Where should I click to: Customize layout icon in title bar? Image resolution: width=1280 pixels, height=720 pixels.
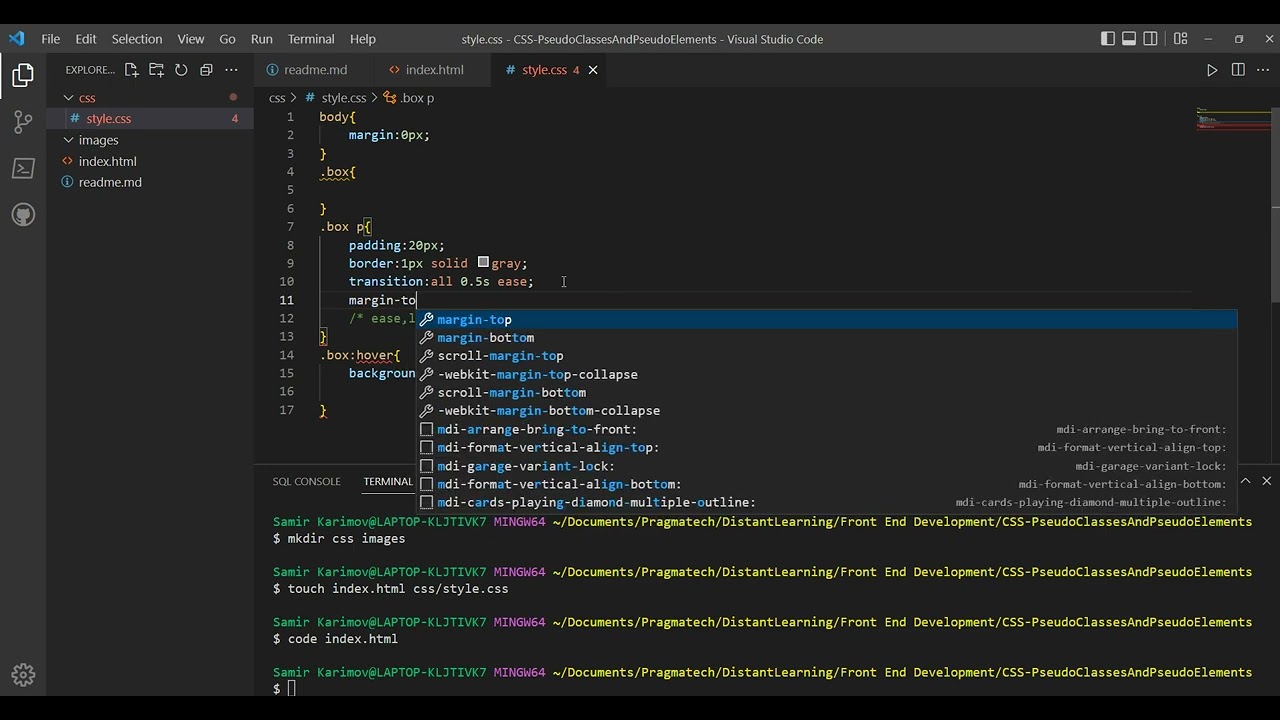coord(1180,39)
